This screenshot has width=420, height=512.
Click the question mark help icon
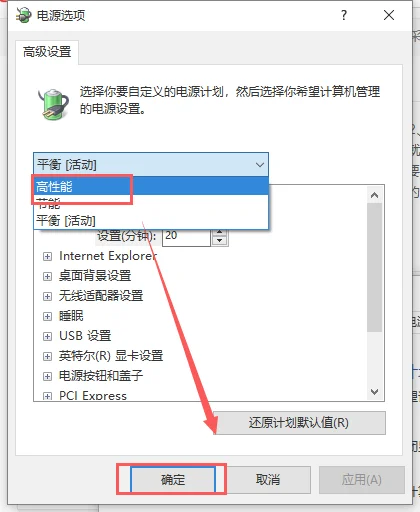344,15
